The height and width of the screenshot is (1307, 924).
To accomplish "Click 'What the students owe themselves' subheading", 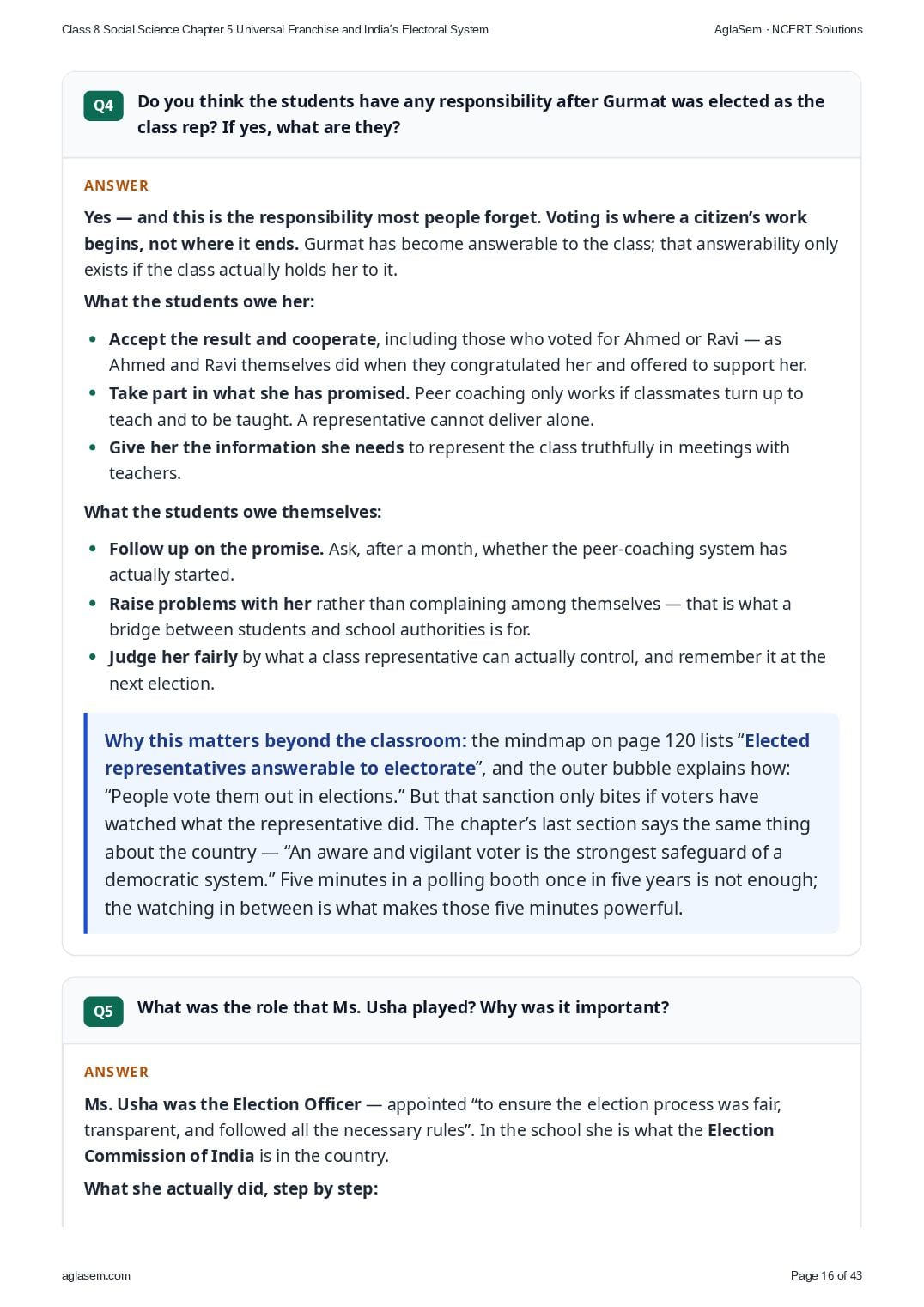I will click(x=233, y=512).
